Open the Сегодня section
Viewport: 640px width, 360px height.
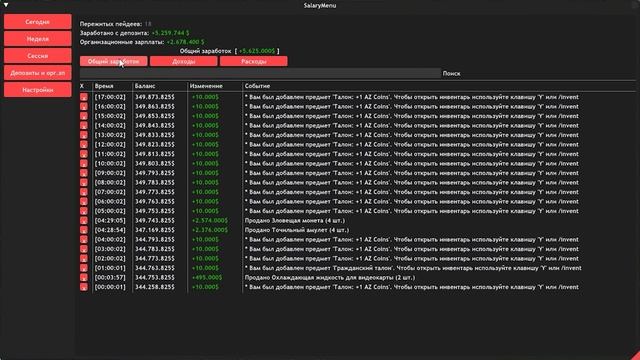tap(38, 22)
